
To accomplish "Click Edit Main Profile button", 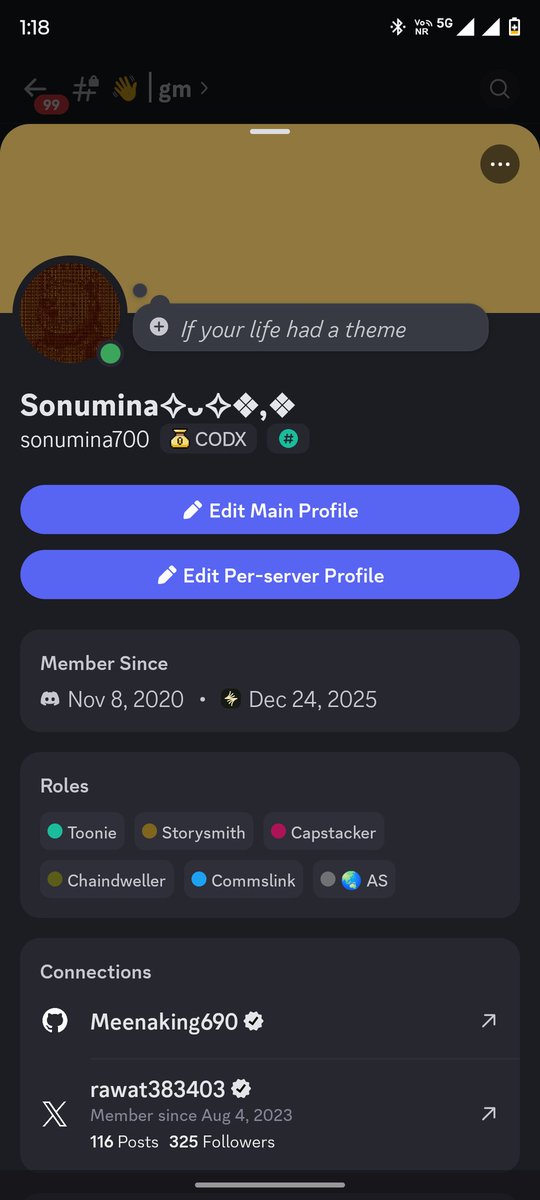I will point(270,510).
